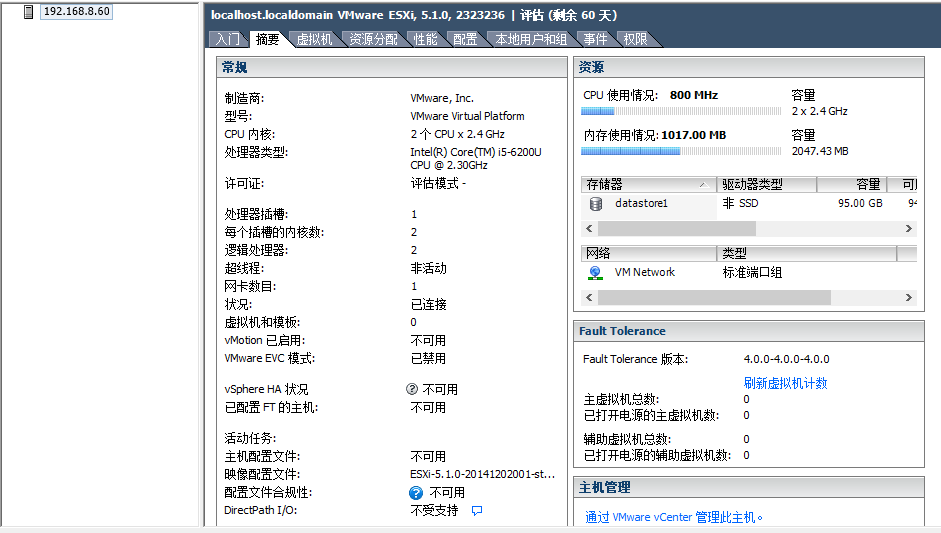This screenshot has width=941, height=533.
Task: Click the blue help icon for 配置文件合规性
Action: [x=416, y=493]
